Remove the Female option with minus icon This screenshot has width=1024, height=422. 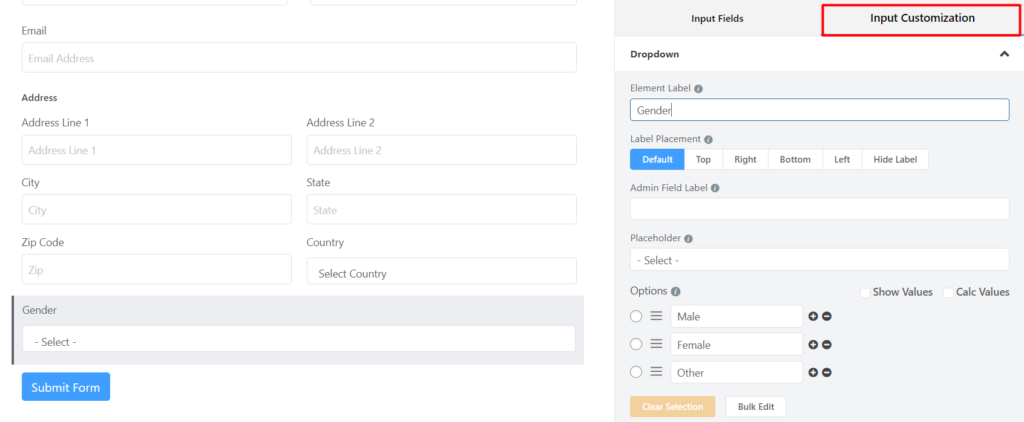point(827,345)
